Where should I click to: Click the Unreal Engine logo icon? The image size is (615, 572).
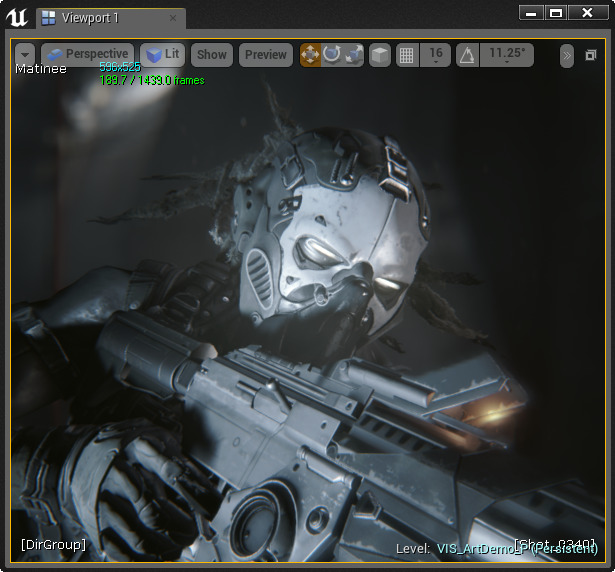(17, 17)
